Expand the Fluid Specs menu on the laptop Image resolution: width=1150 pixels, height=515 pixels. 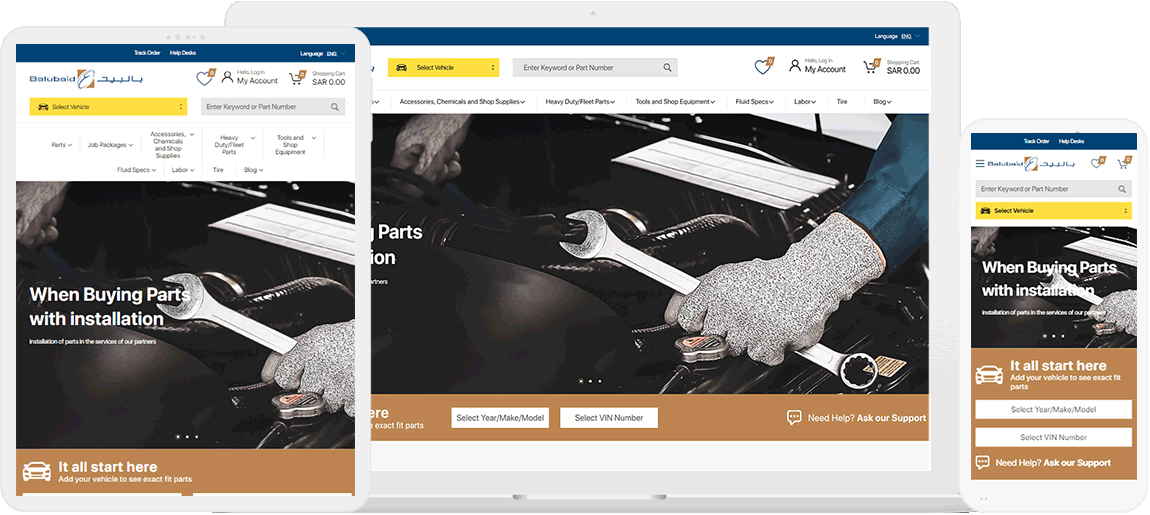pyautogui.click(x=755, y=102)
